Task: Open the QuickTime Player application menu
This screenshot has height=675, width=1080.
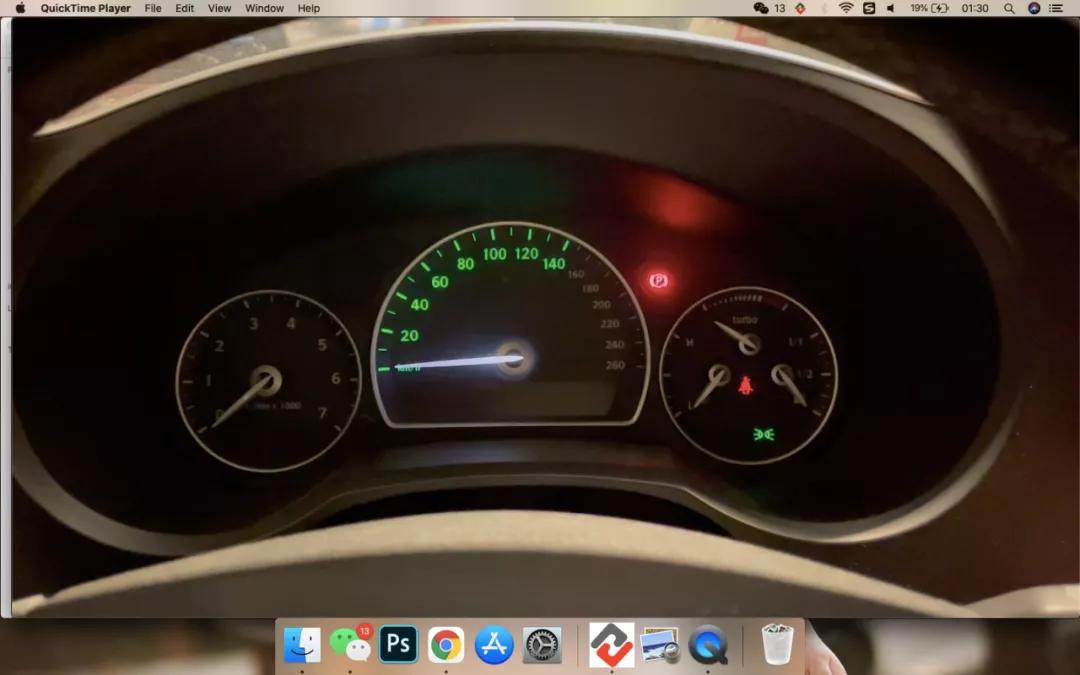Action: point(85,8)
